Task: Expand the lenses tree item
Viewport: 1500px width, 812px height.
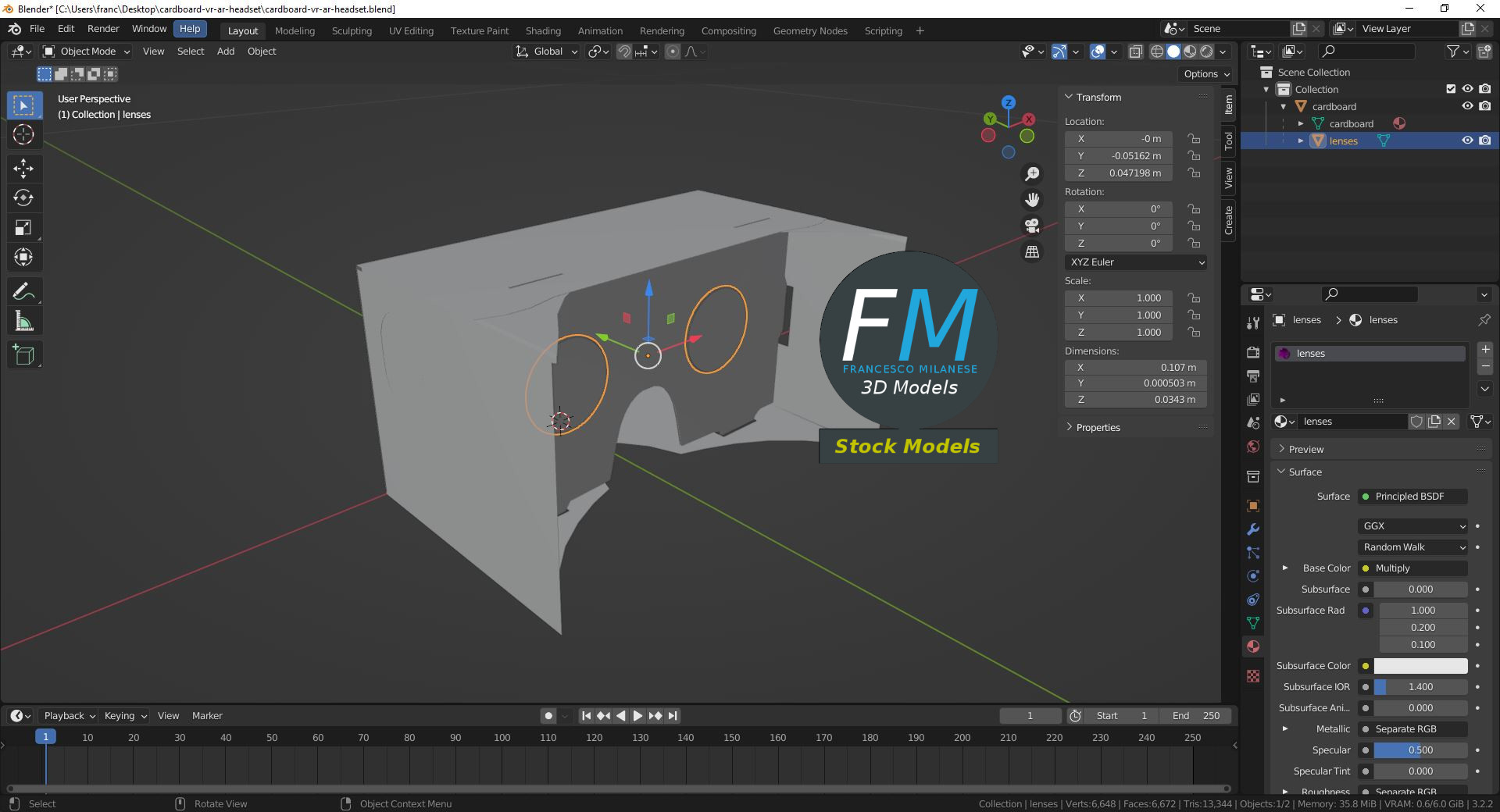Action: pos(1301,141)
